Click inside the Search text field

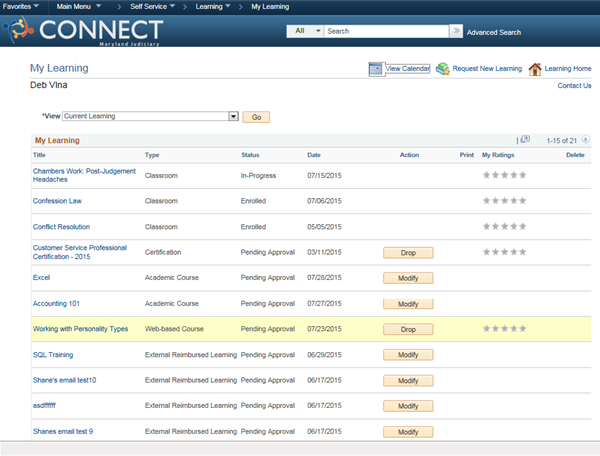pos(385,31)
